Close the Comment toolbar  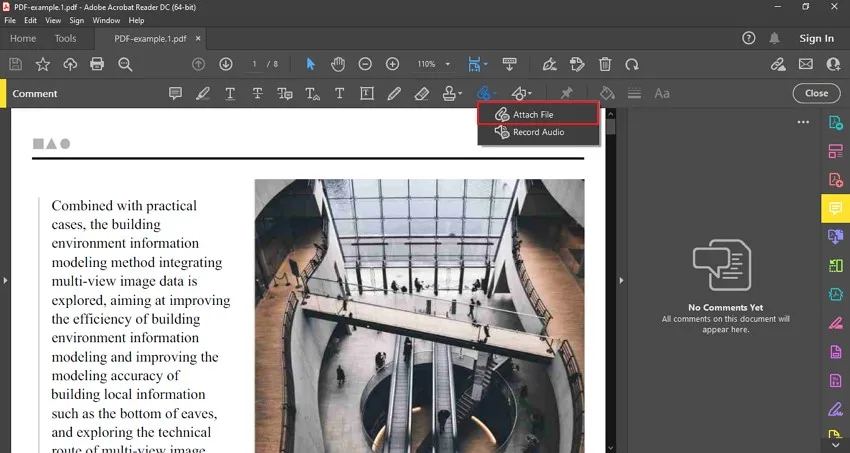(x=816, y=93)
